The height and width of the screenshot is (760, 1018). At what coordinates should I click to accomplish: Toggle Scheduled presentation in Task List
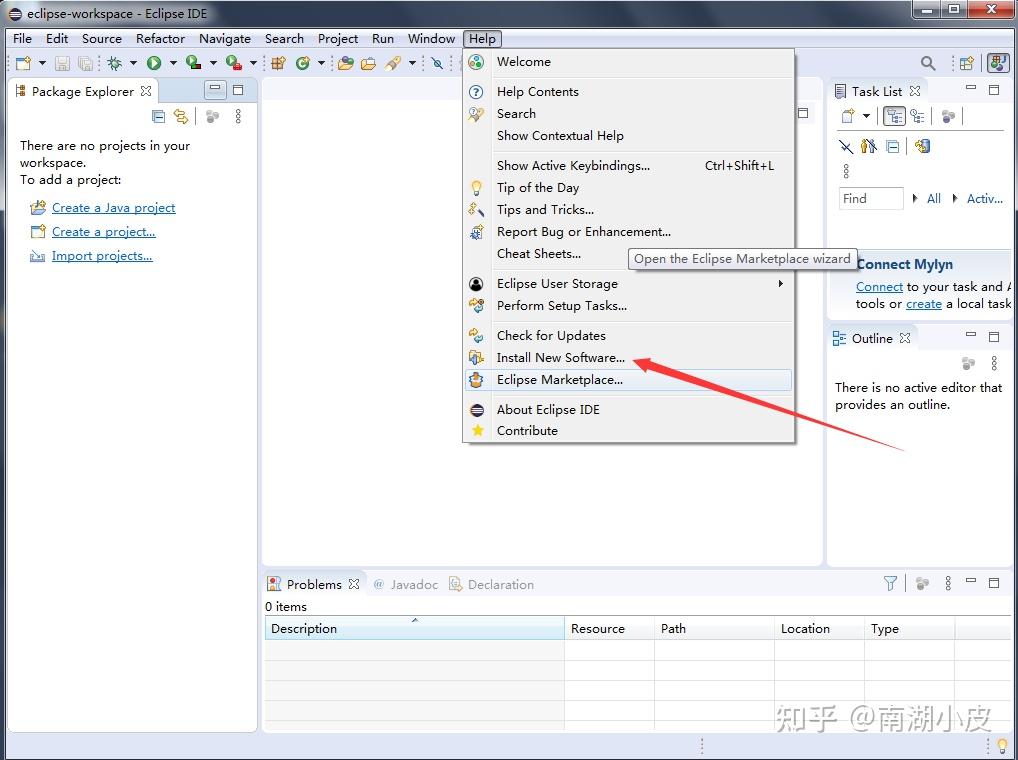pos(917,116)
